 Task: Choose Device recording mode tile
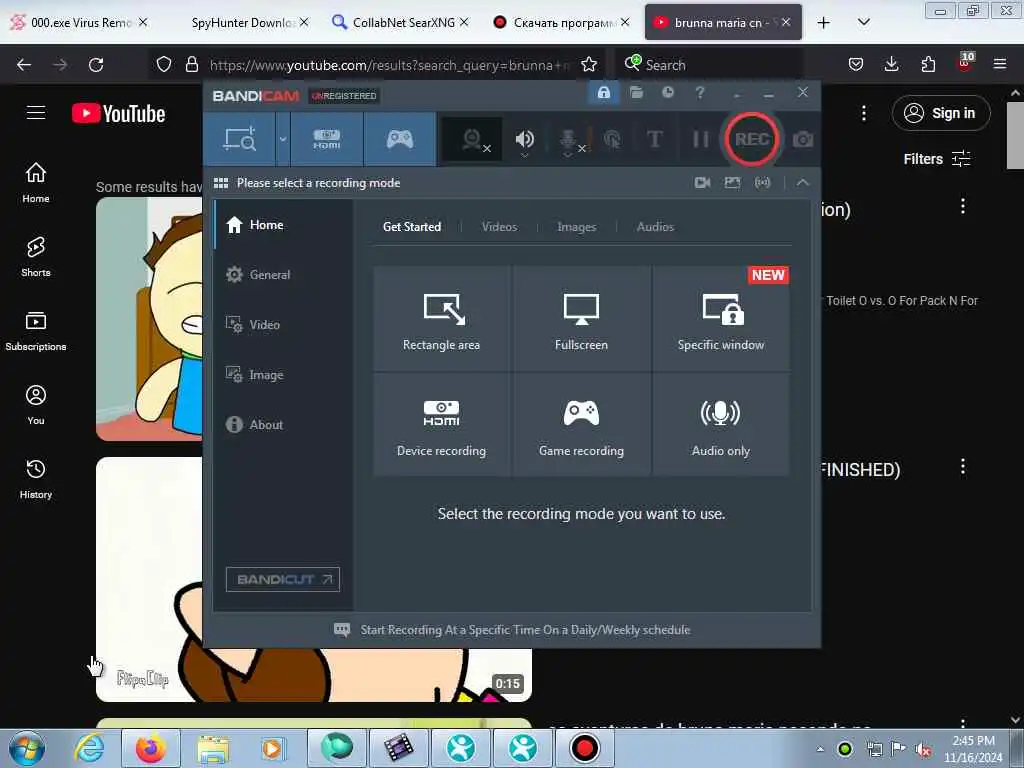(x=441, y=424)
